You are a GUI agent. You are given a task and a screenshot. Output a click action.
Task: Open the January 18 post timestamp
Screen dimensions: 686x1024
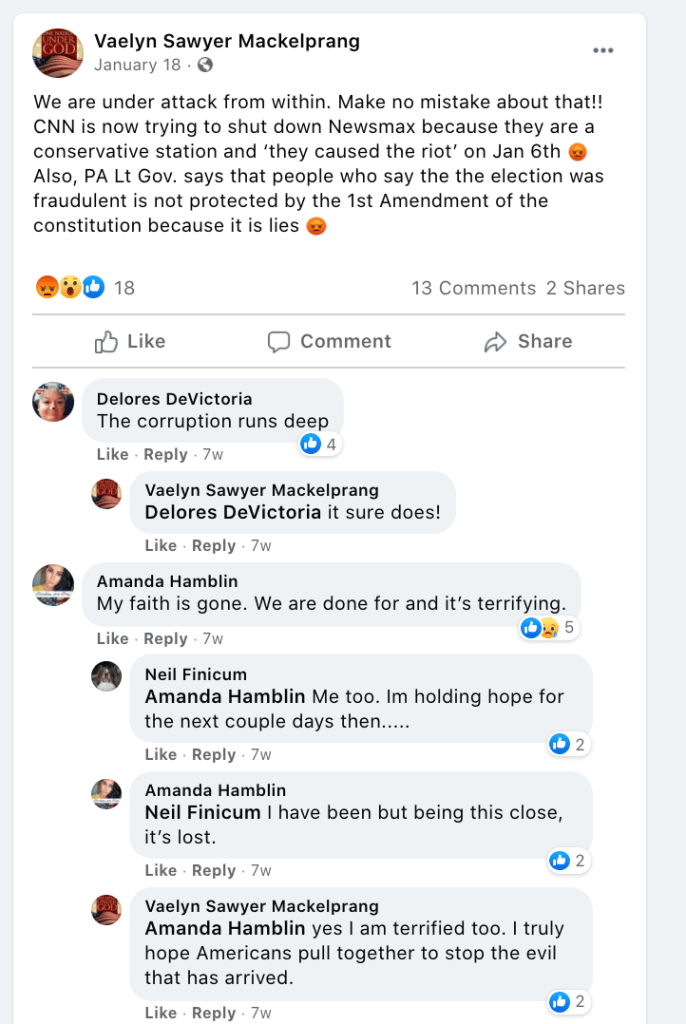click(138, 65)
